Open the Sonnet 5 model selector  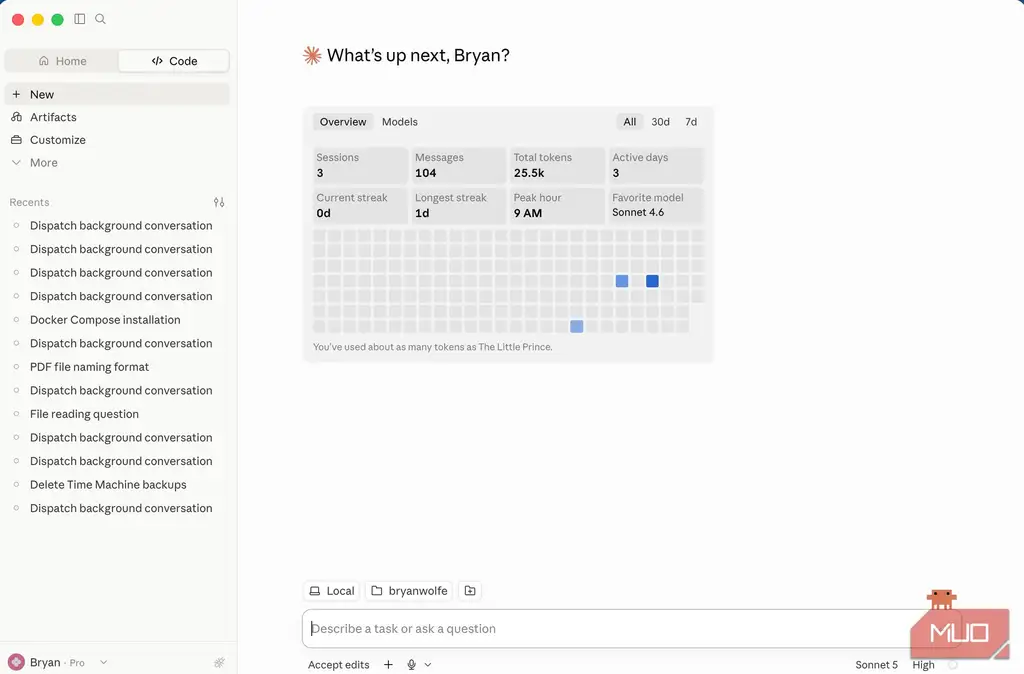click(876, 665)
